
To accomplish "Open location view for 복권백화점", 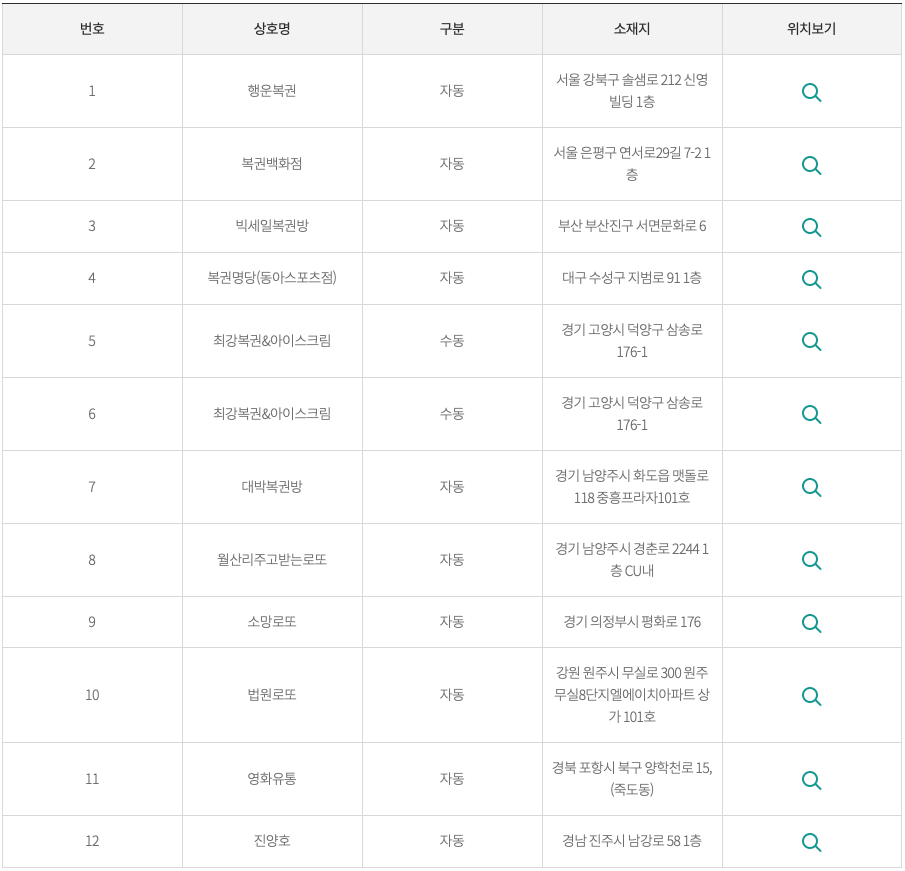I will pyautogui.click(x=811, y=166).
